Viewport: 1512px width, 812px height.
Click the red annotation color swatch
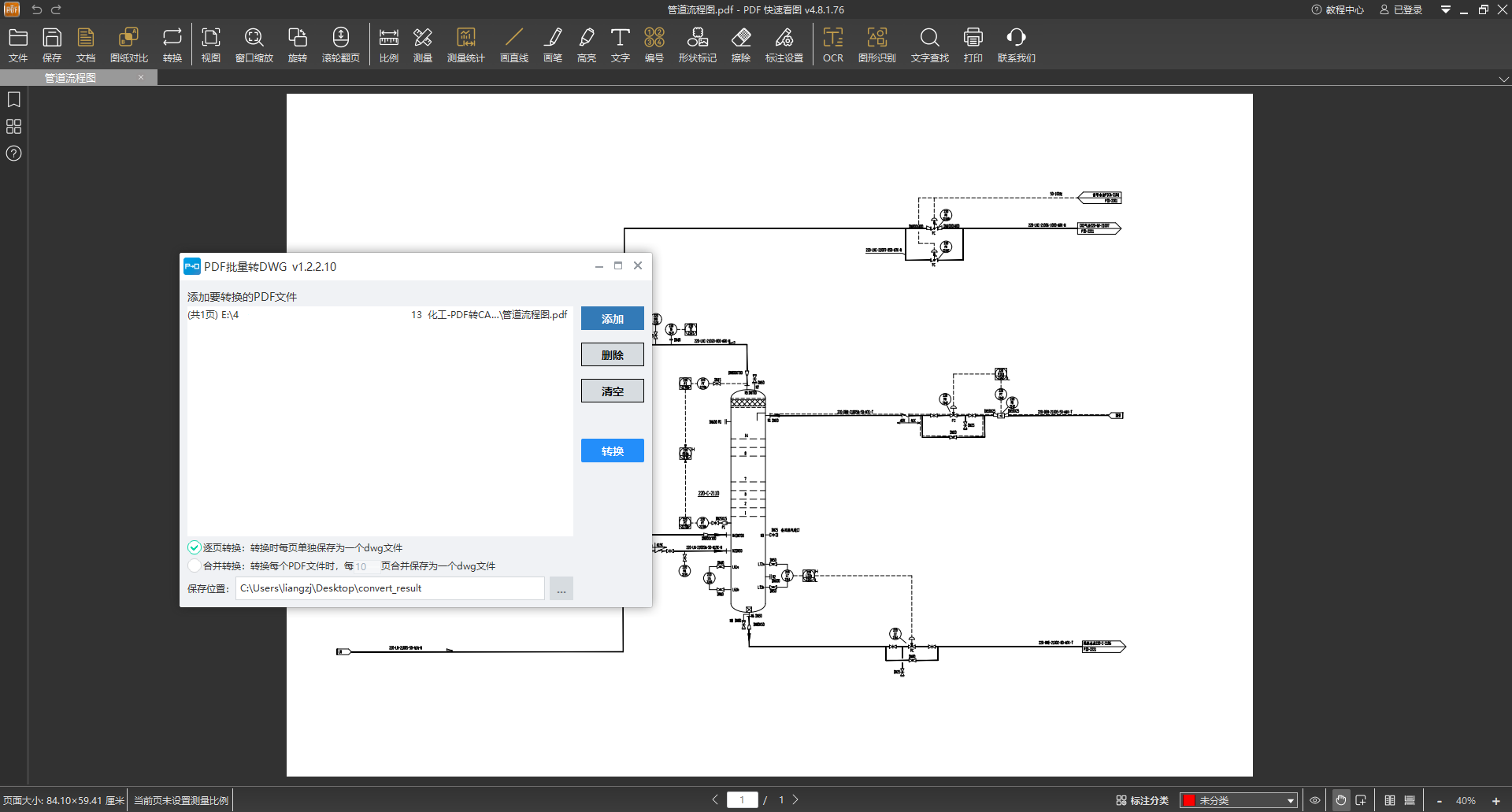(1189, 800)
